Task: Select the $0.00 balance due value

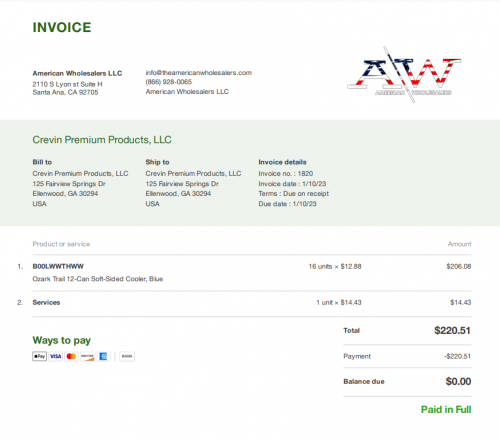Action: click(458, 381)
